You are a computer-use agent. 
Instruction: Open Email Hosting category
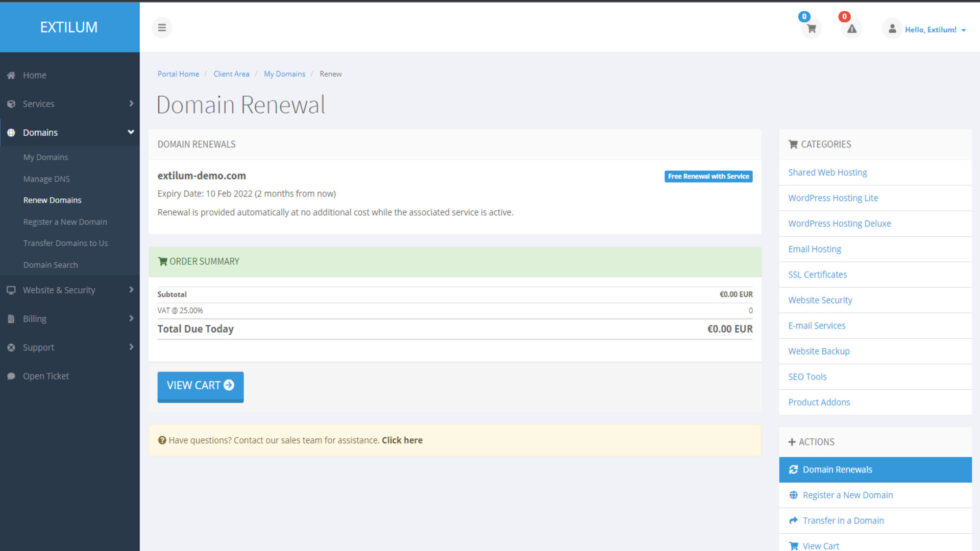[814, 249]
